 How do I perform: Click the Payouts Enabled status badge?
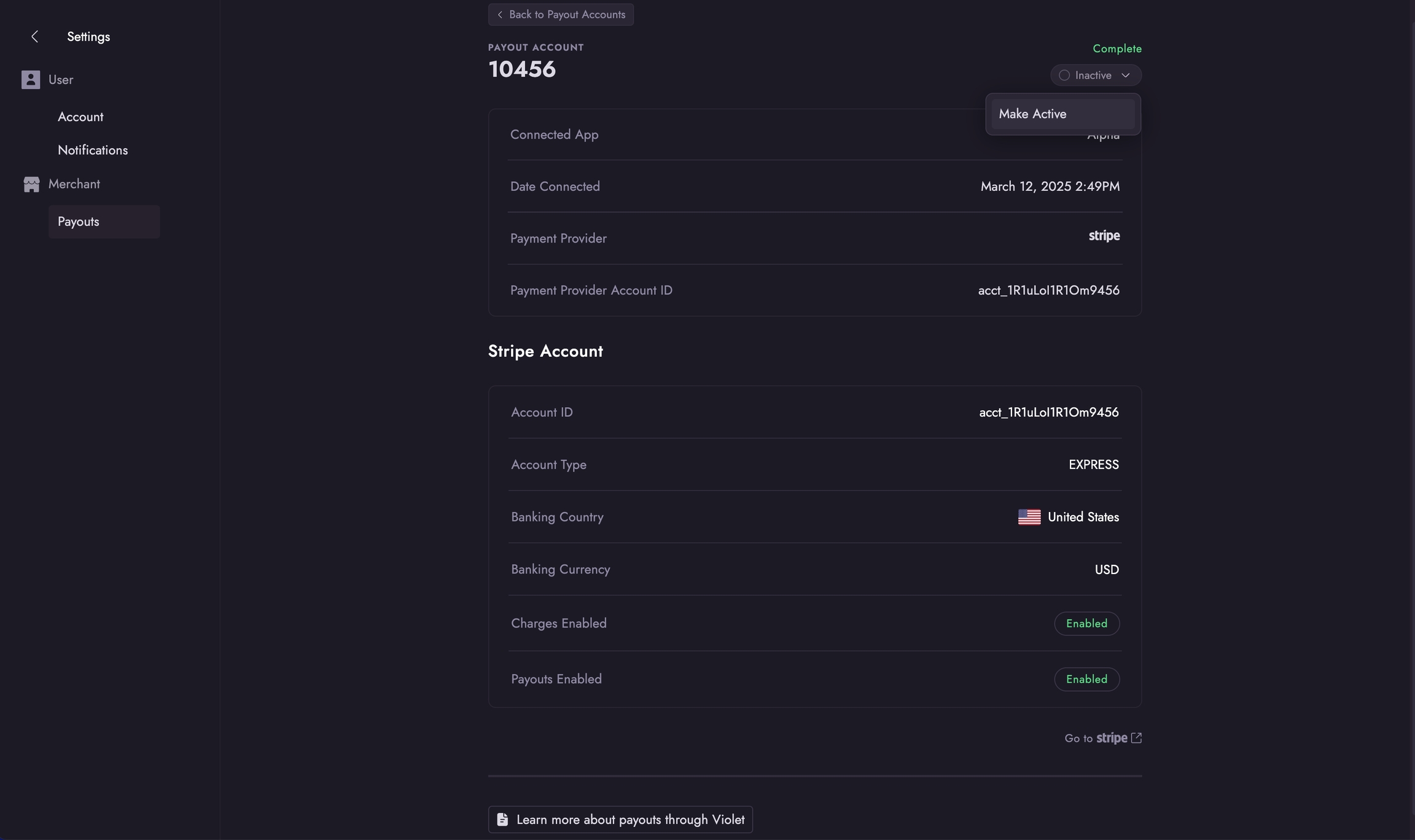[1086, 679]
